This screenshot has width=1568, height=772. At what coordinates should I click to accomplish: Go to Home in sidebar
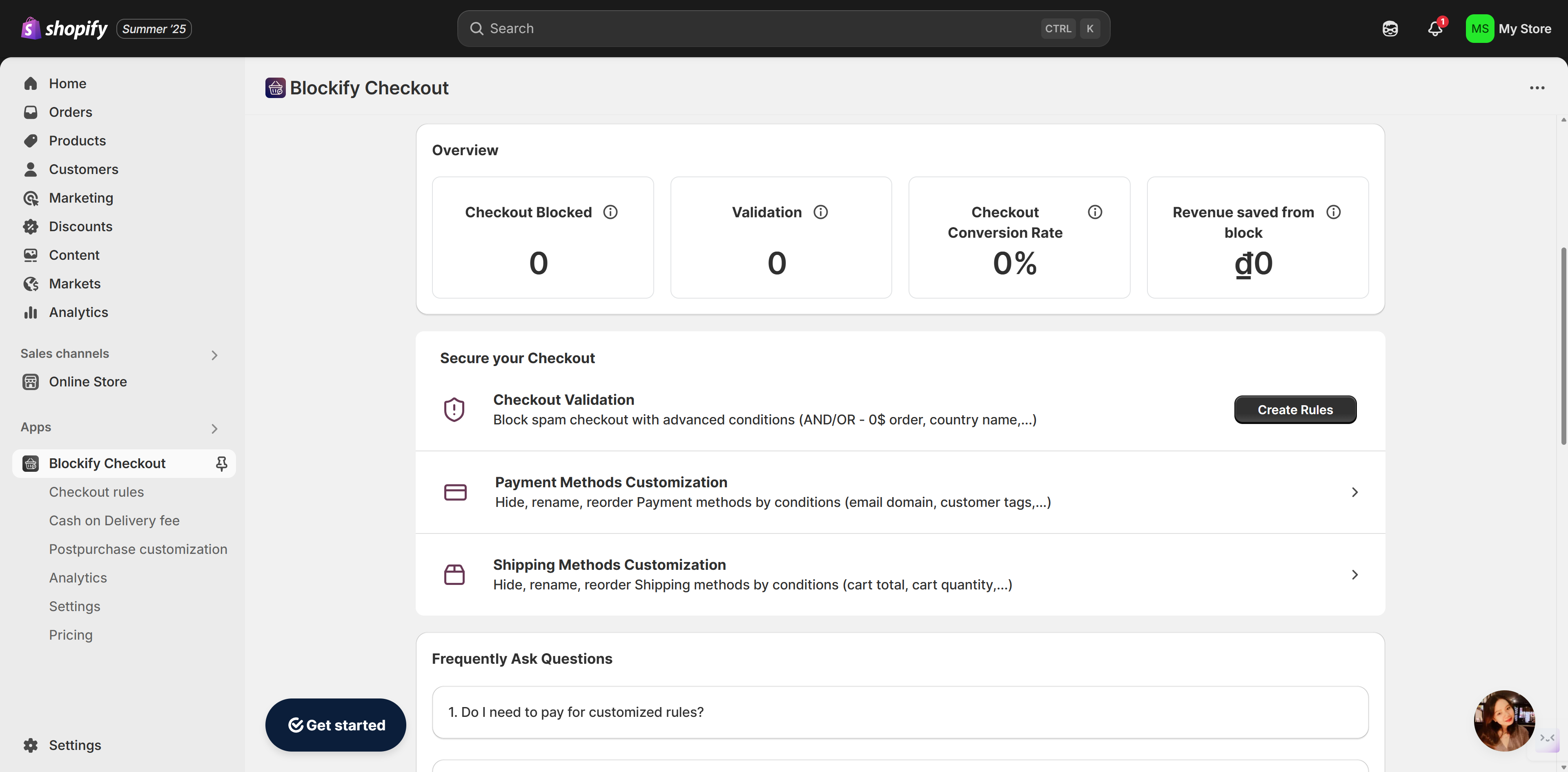tap(124, 83)
